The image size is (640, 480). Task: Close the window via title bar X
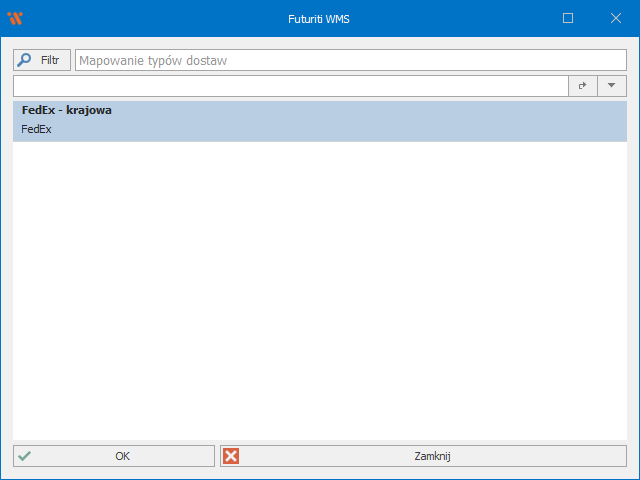(615, 18)
